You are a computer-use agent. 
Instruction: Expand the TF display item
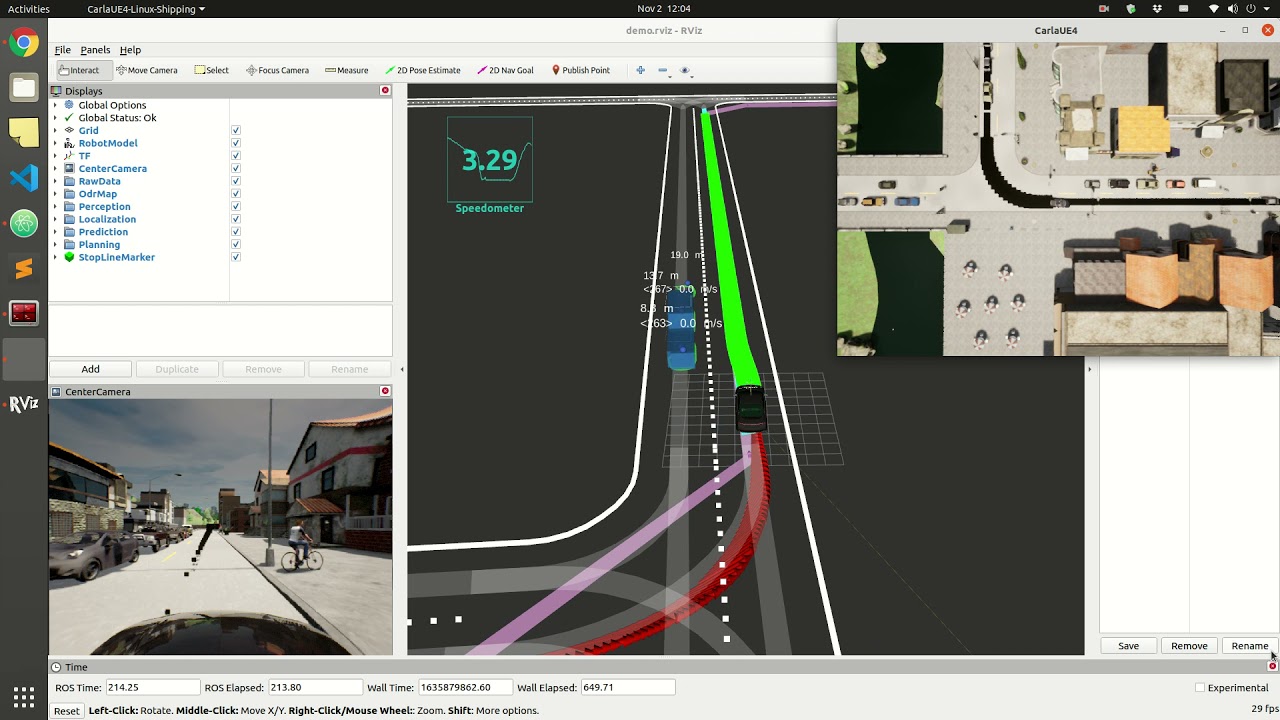coord(56,156)
